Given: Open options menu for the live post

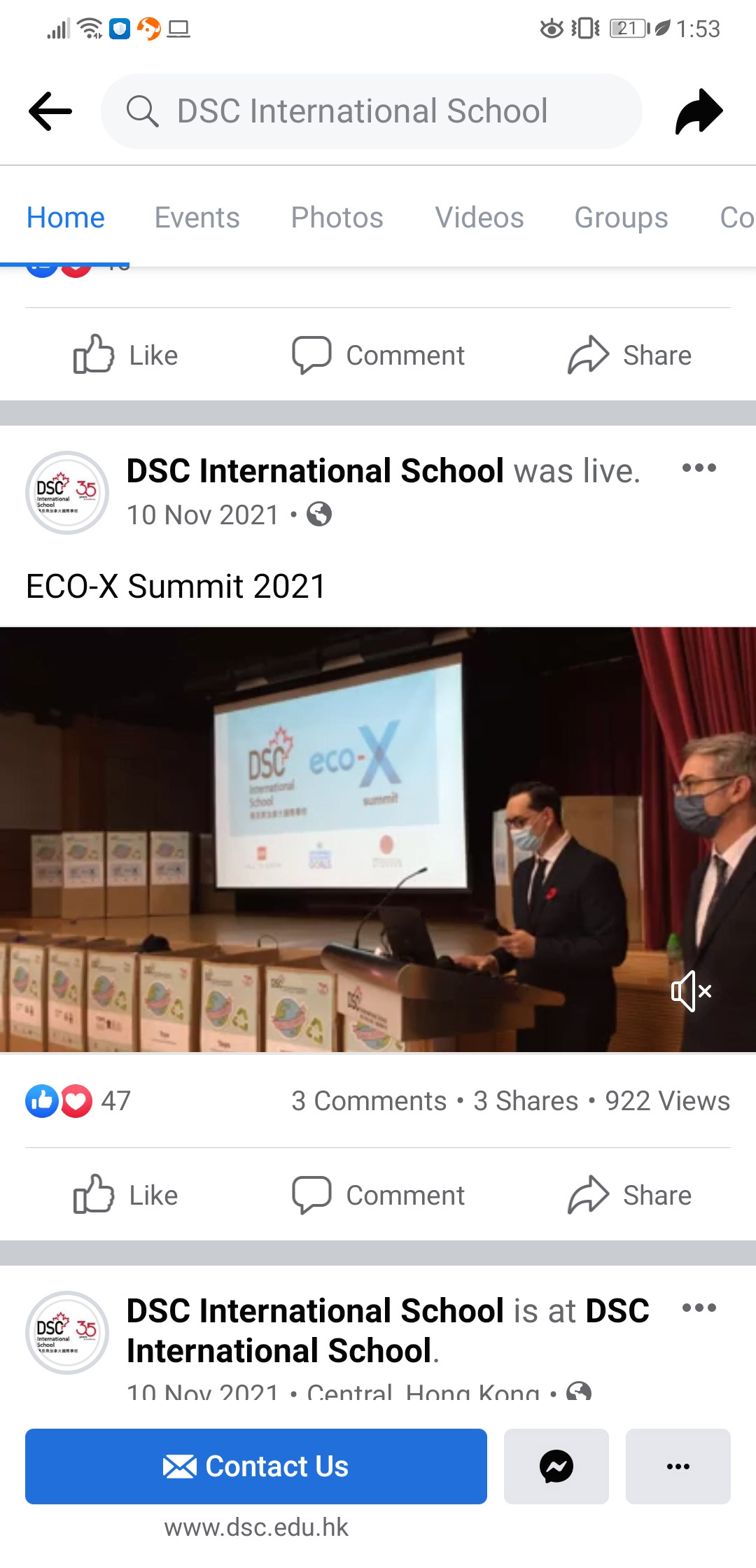Looking at the screenshot, I should point(699,468).
